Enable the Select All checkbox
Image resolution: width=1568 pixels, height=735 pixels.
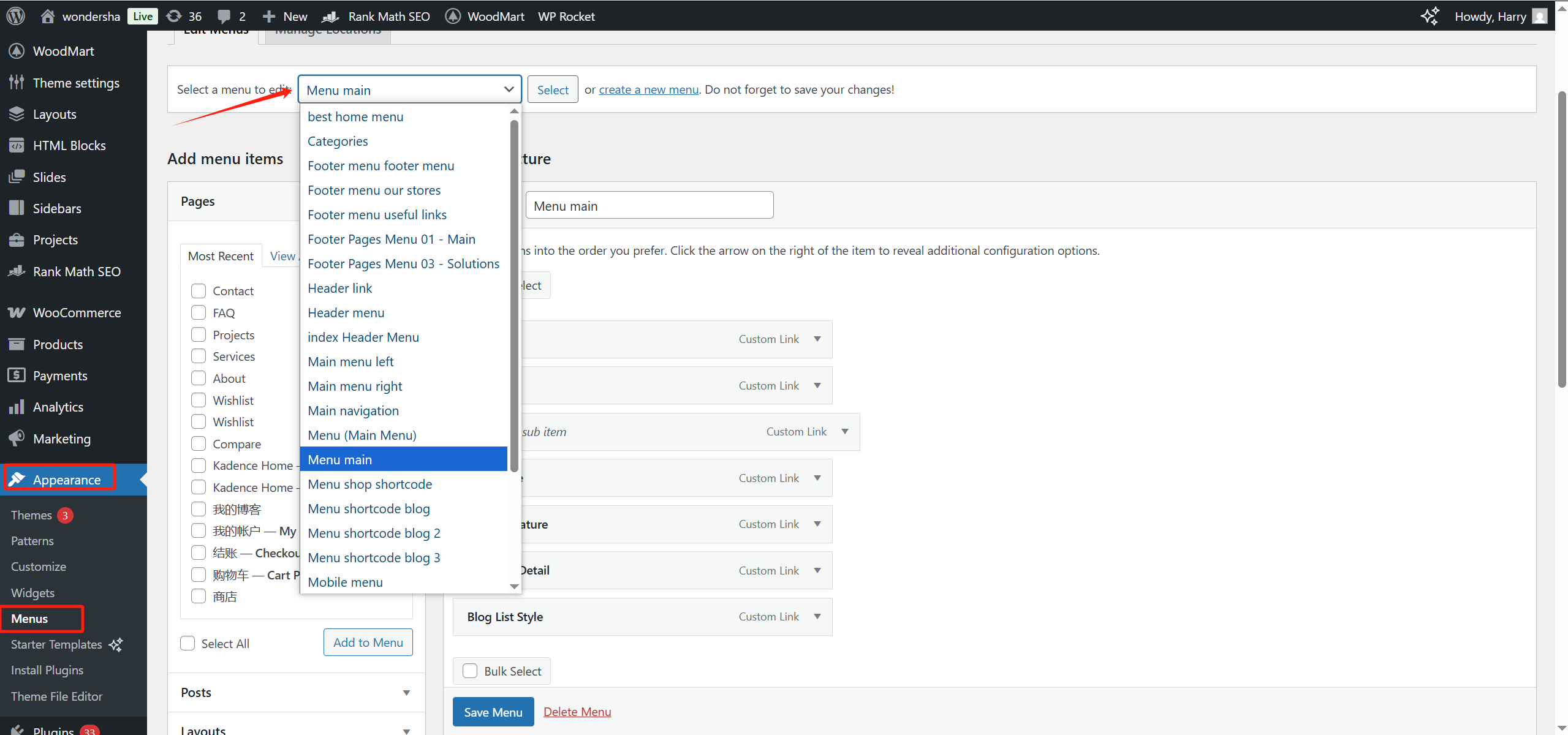(187, 643)
